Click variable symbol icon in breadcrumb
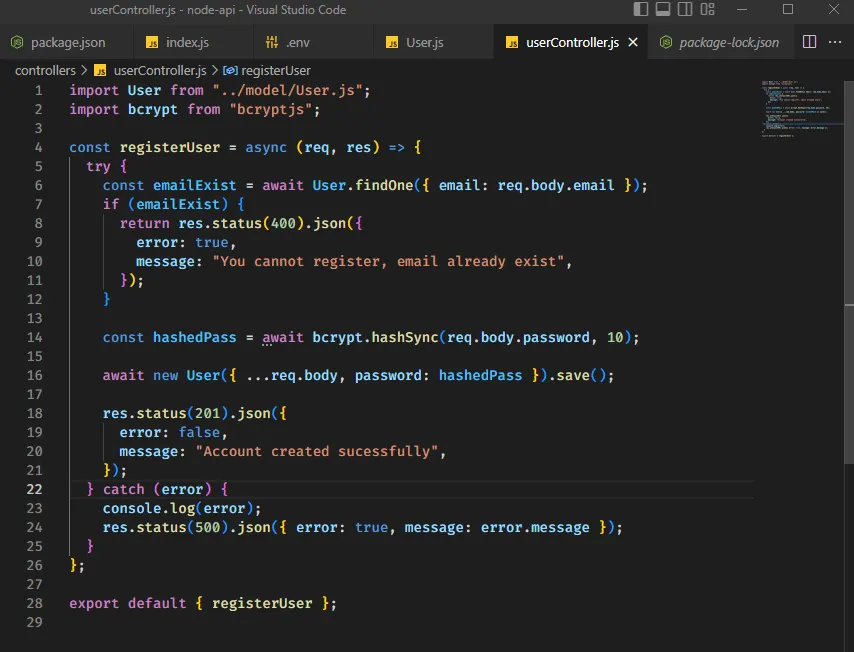 pos(230,70)
